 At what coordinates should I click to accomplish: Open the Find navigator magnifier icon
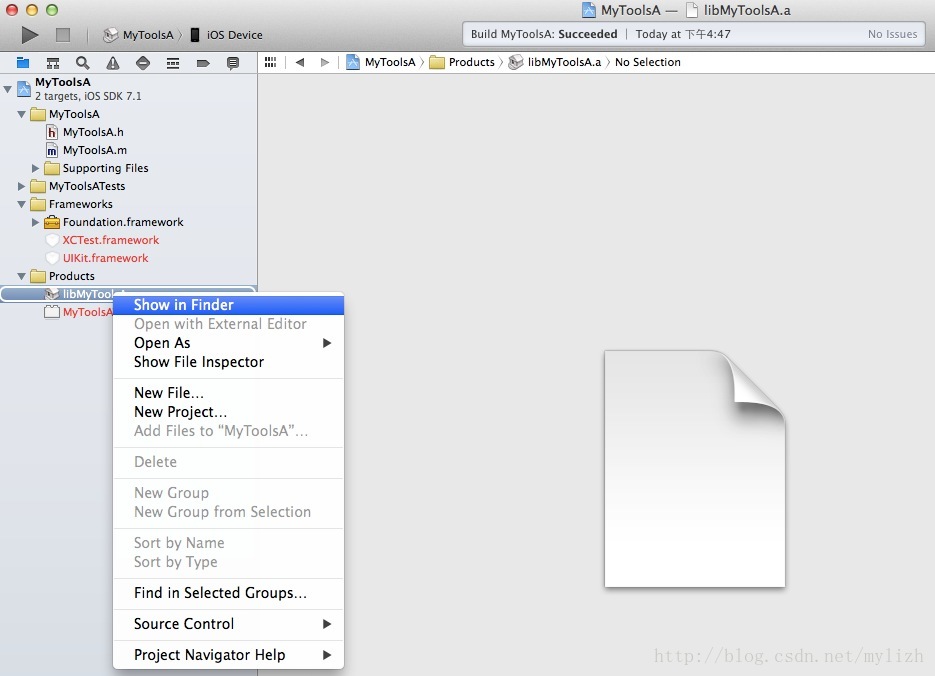pos(83,63)
